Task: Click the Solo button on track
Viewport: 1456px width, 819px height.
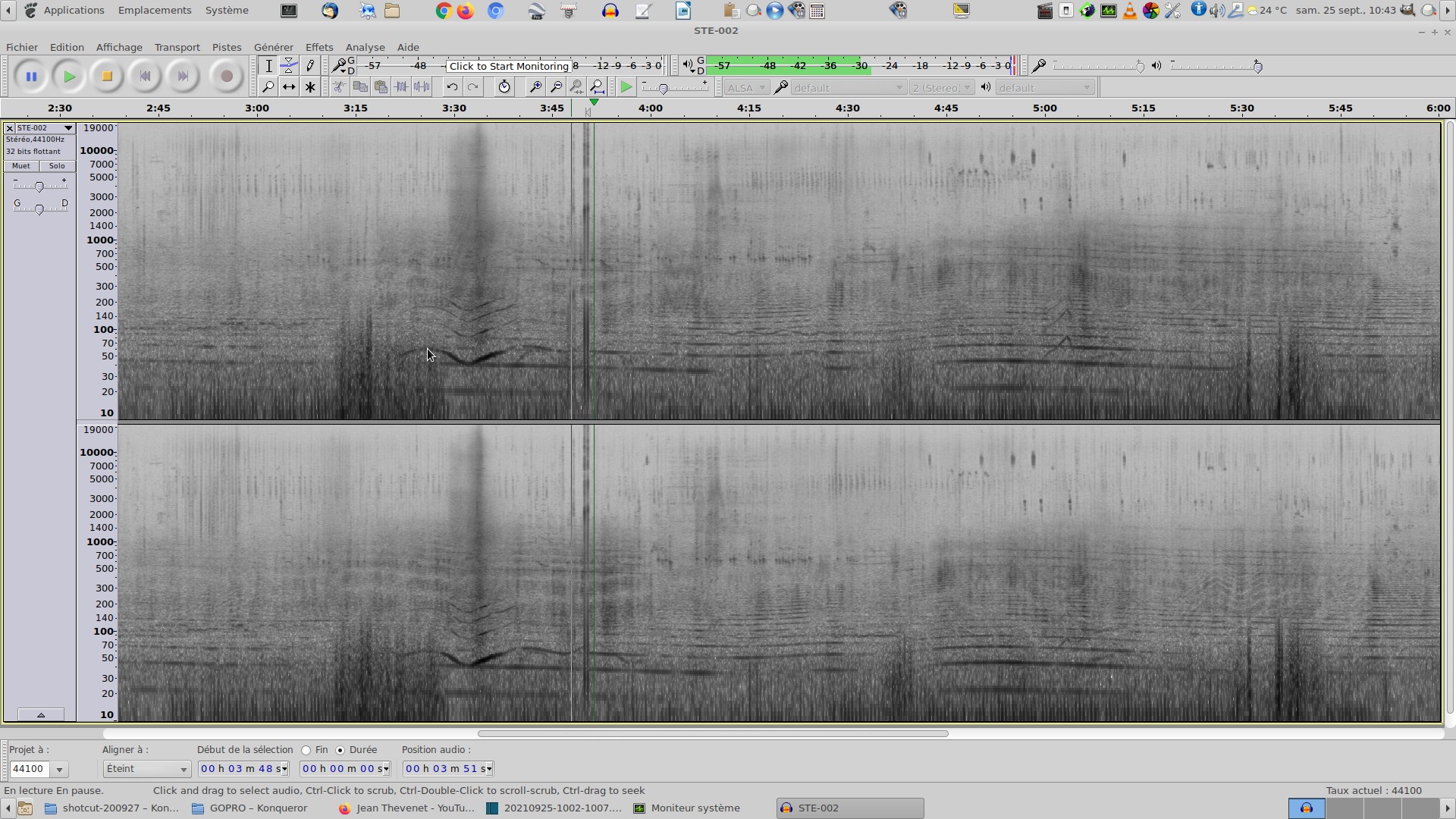Action: pyautogui.click(x=57, y=166)
